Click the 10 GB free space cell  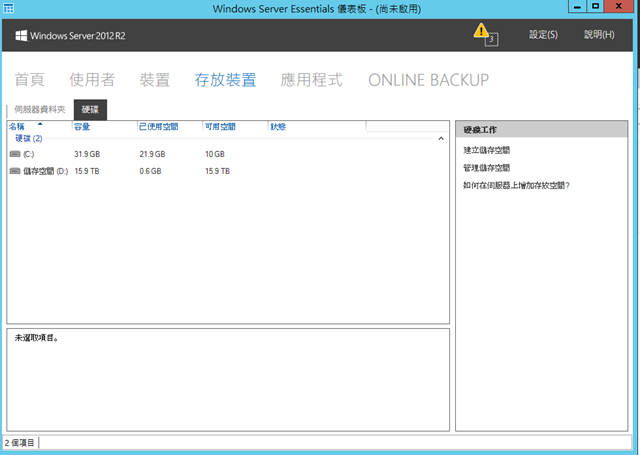[x=215, y=154]
